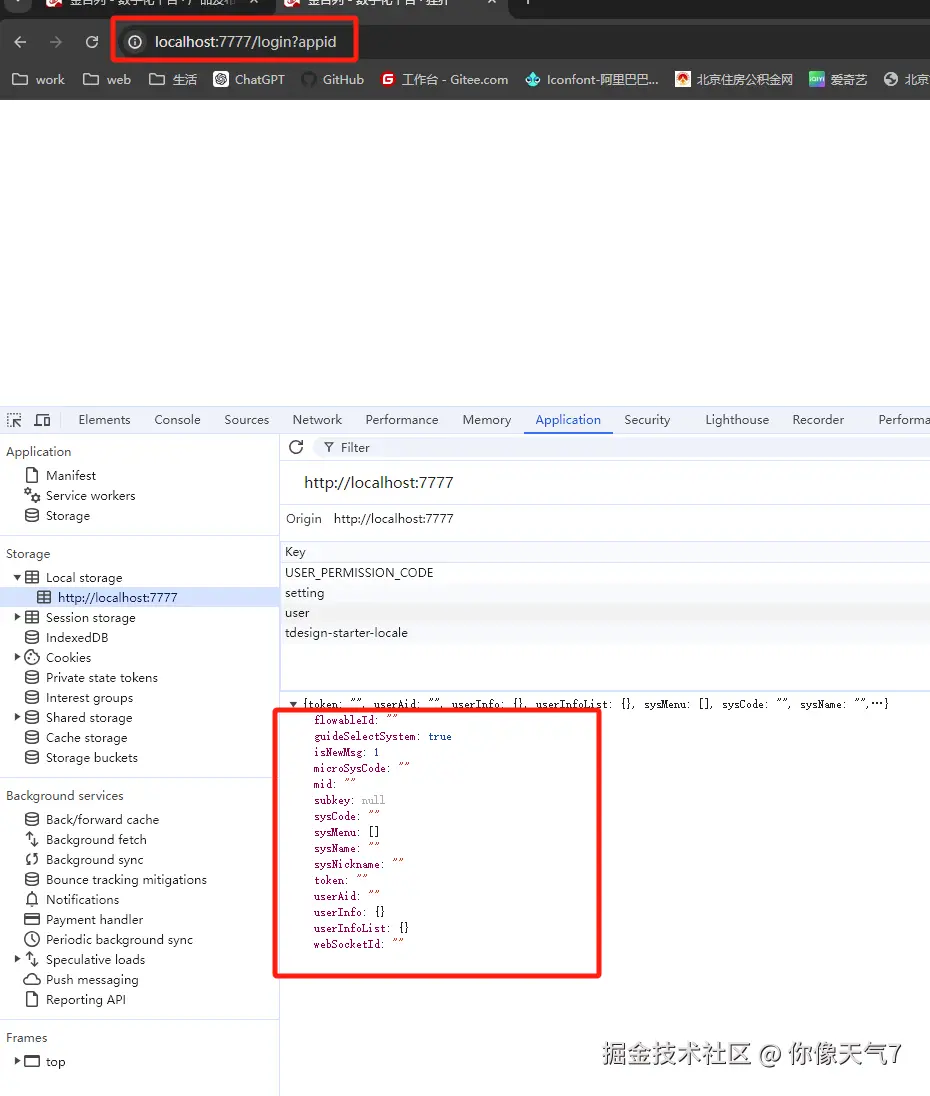Toggle the device toolbar icon
The width and height of the screenshot is (930, 1096).
[x=43, y=420]
